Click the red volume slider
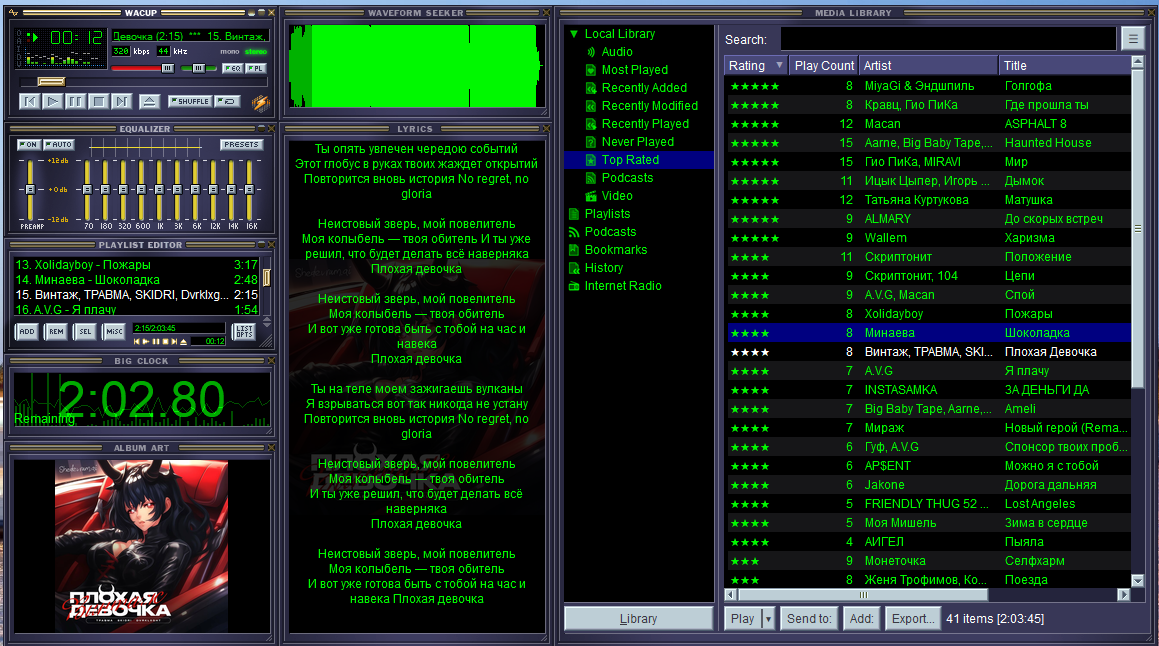Viewport: 1159px width, 646px height. [142, 68]
